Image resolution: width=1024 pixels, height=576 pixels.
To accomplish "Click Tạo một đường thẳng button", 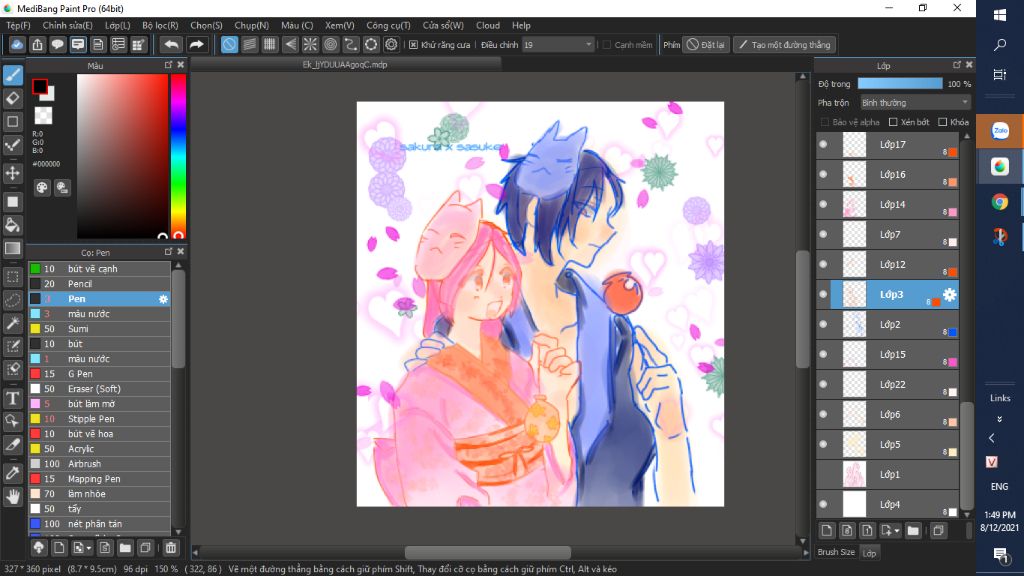I will [x=785, y=44].
